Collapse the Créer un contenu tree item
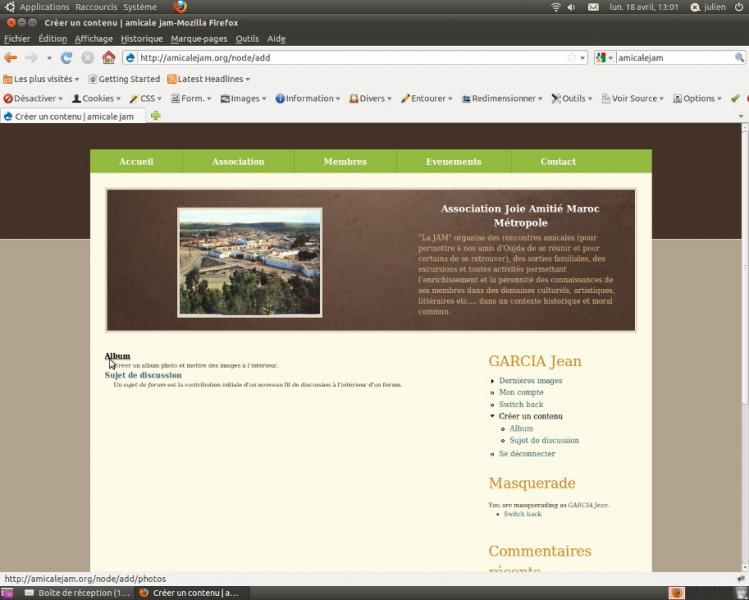 [x=492, y=416]
